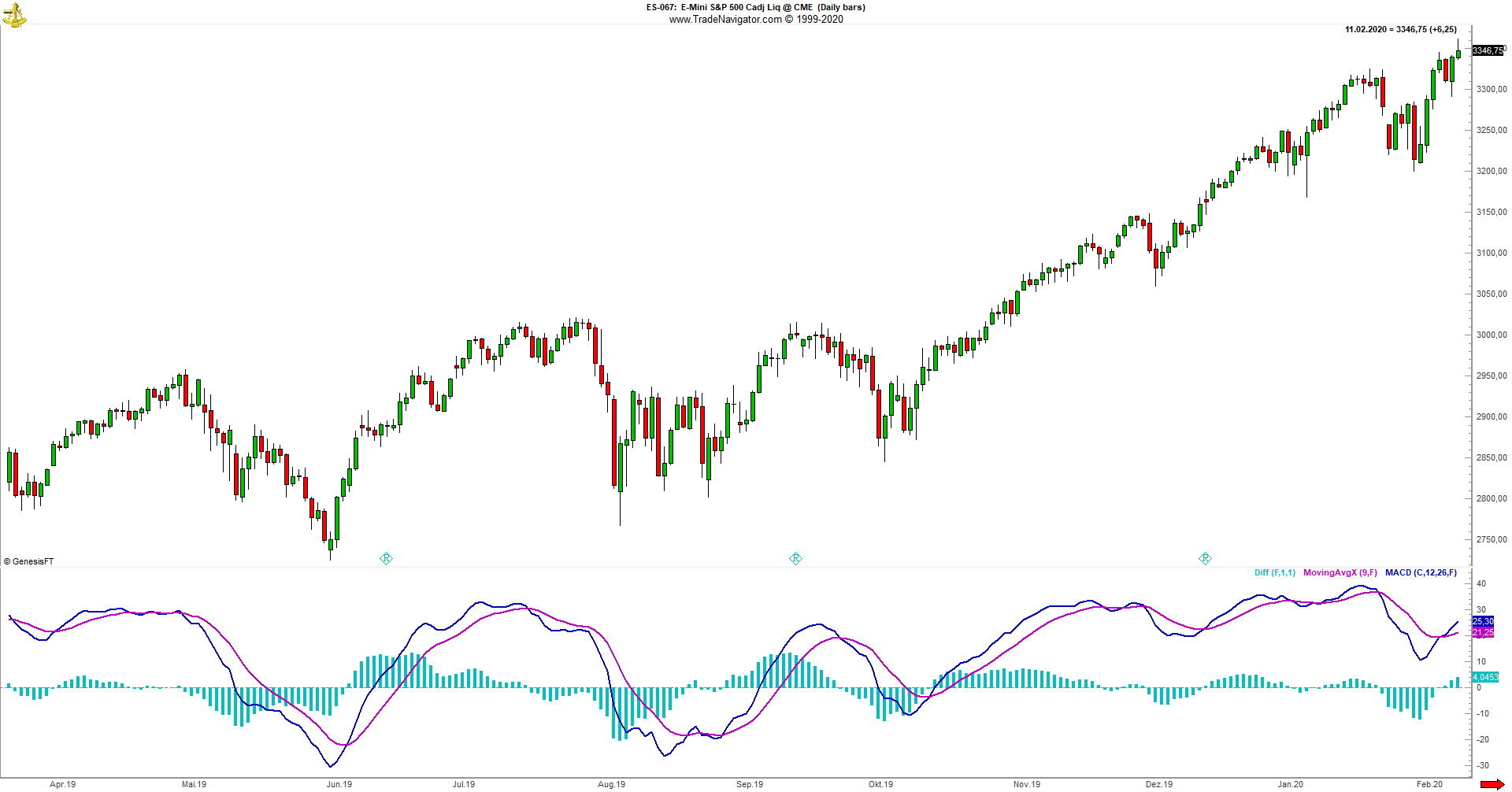The image size is (1512, 792).
Task: Click the 3000,00 price axis label
Action: tap(1492, 335)
